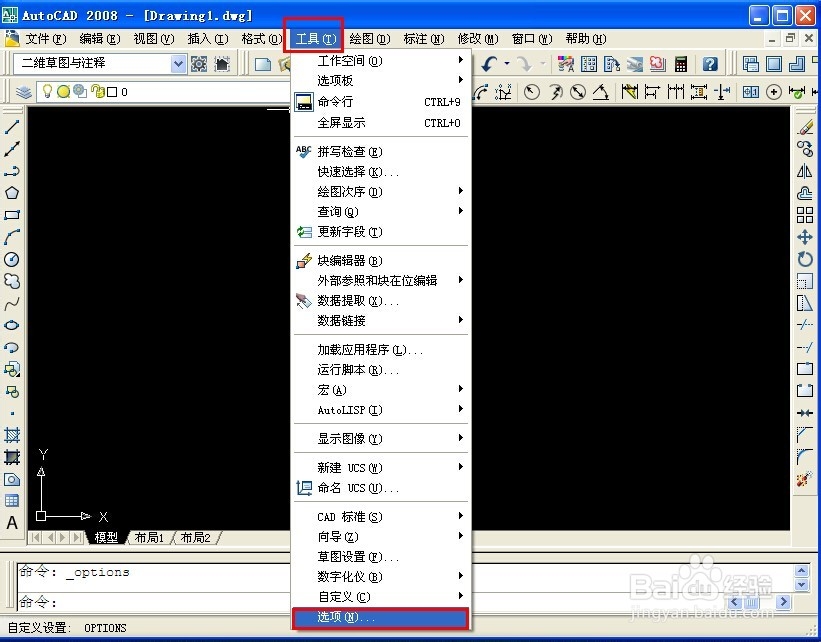Choose 数据提取(X)... menu entry
The height and width of the screenshot is (642, 821).
pyautogui.click(x=381, y=301)
